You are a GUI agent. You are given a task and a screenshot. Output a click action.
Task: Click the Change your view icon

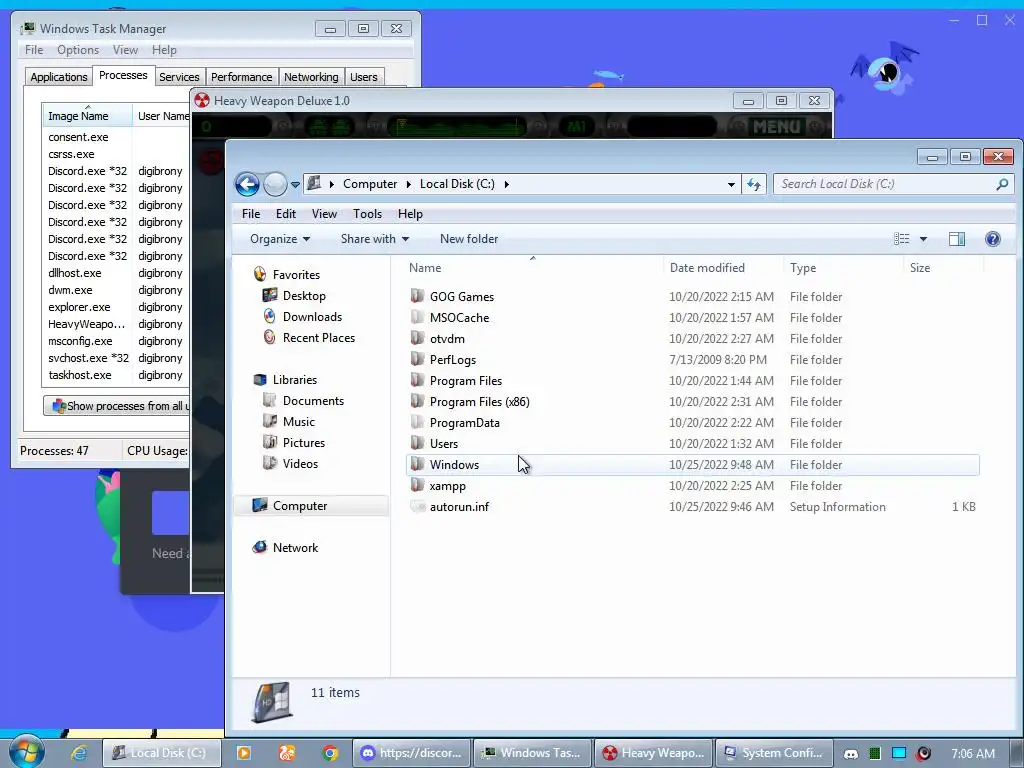pos(901,239)
